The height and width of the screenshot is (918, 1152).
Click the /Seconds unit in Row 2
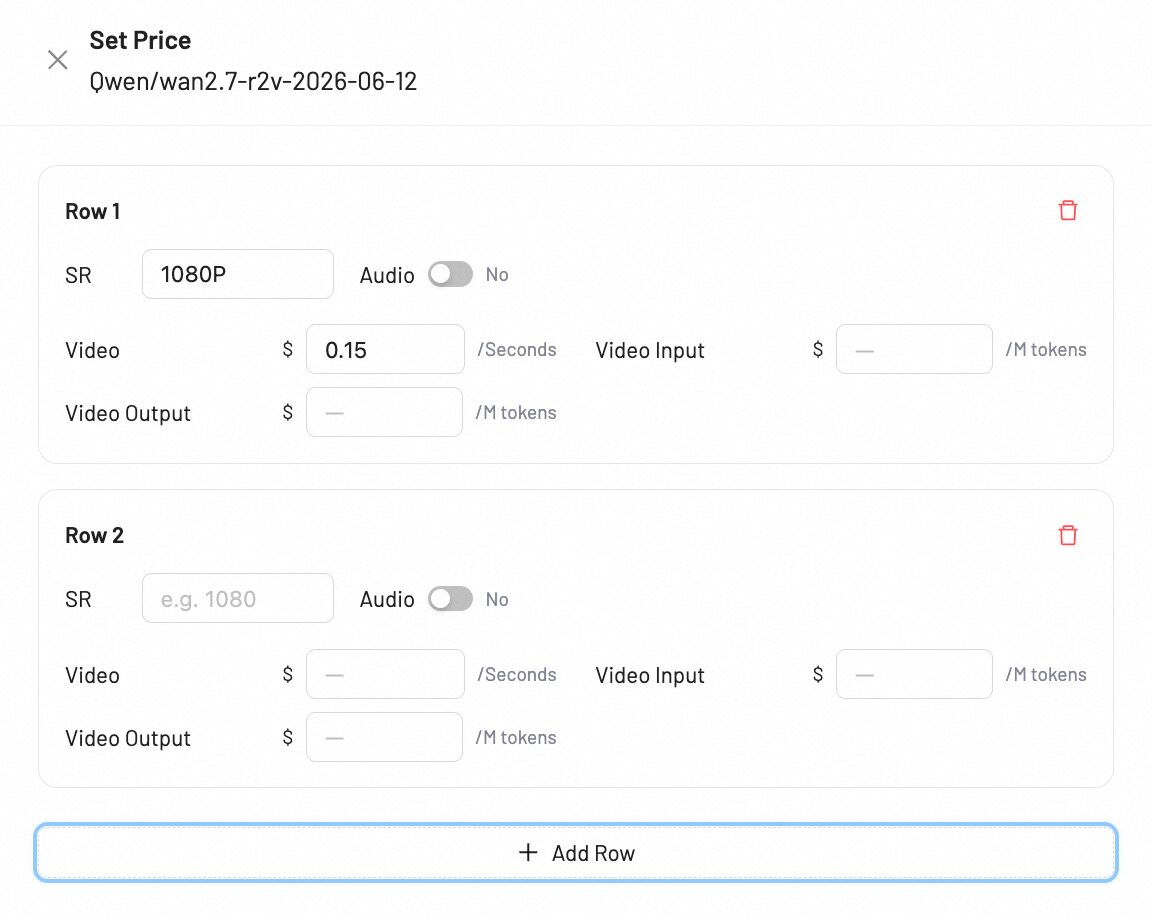(517, 674)
